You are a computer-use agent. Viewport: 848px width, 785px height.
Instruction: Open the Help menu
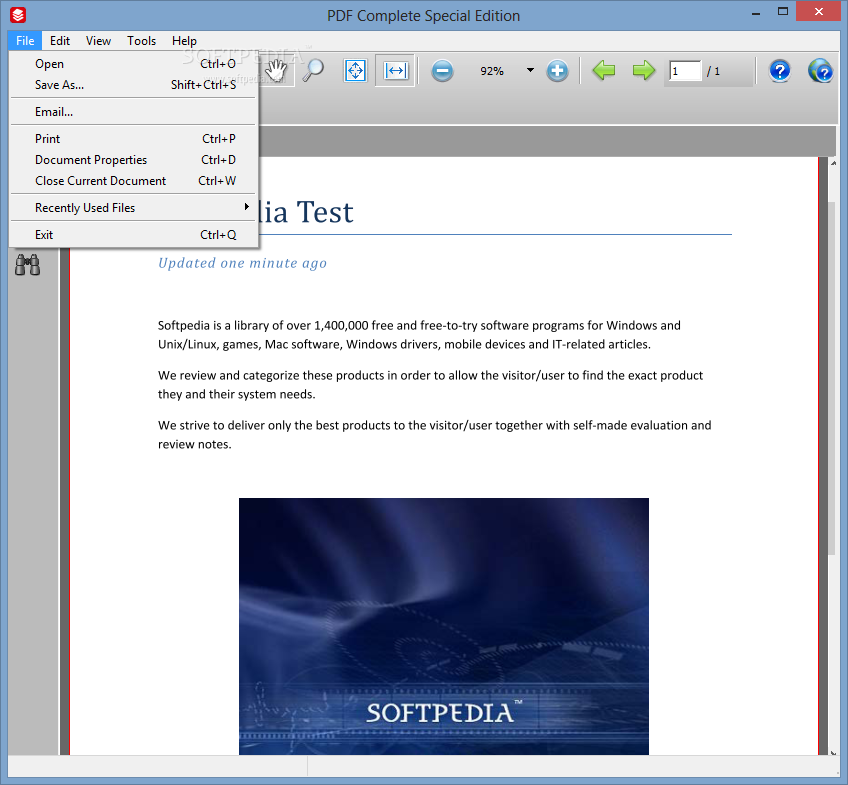point(184,41)
